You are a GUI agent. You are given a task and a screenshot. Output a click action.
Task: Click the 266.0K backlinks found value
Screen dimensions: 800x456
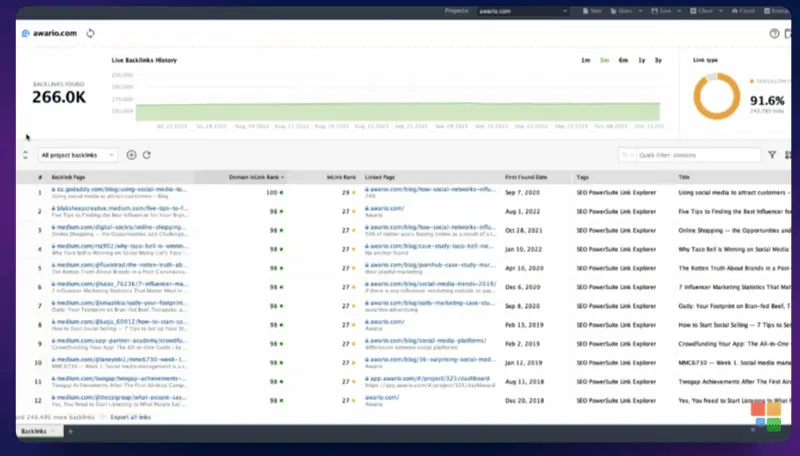point(59,97)
